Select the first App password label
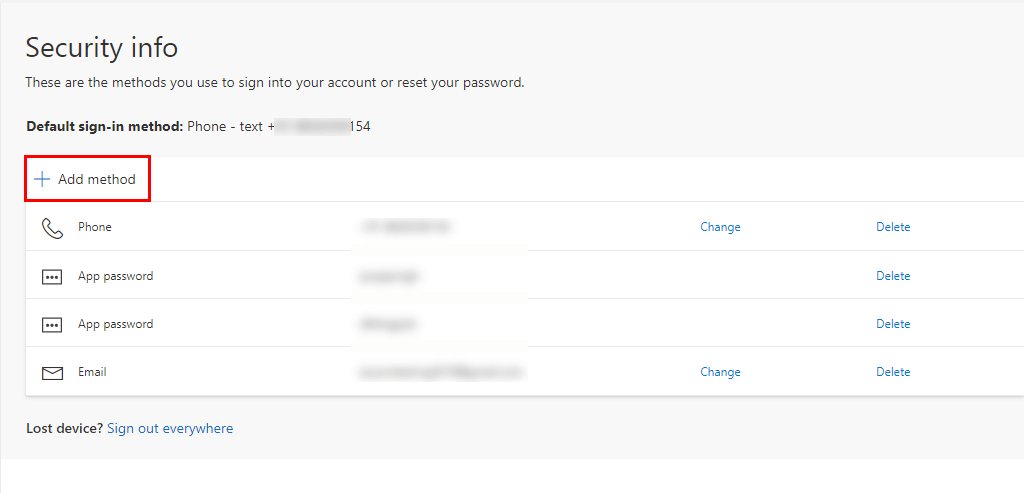This screenshot has width=1024, height=493. pyautogui.click(x=116, y=276)
